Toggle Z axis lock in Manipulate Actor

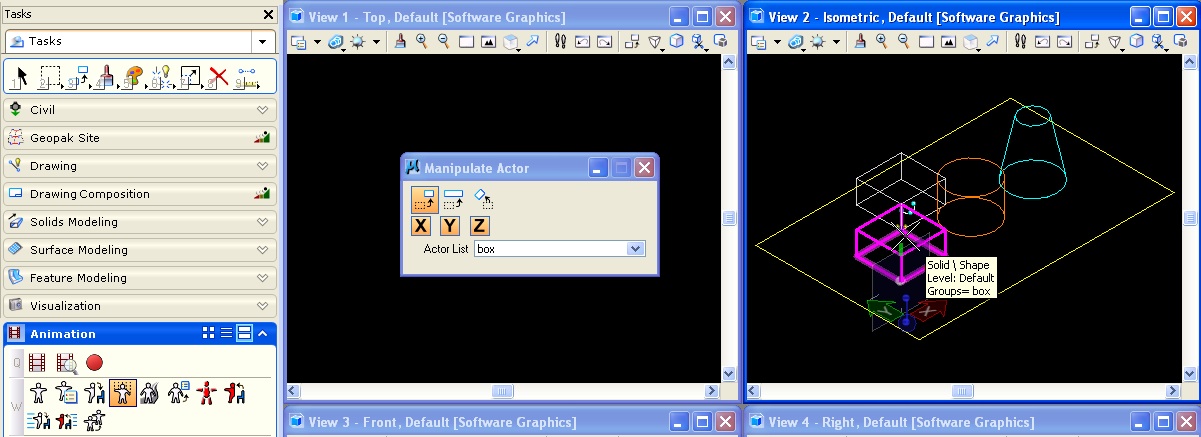pos(480,226)
